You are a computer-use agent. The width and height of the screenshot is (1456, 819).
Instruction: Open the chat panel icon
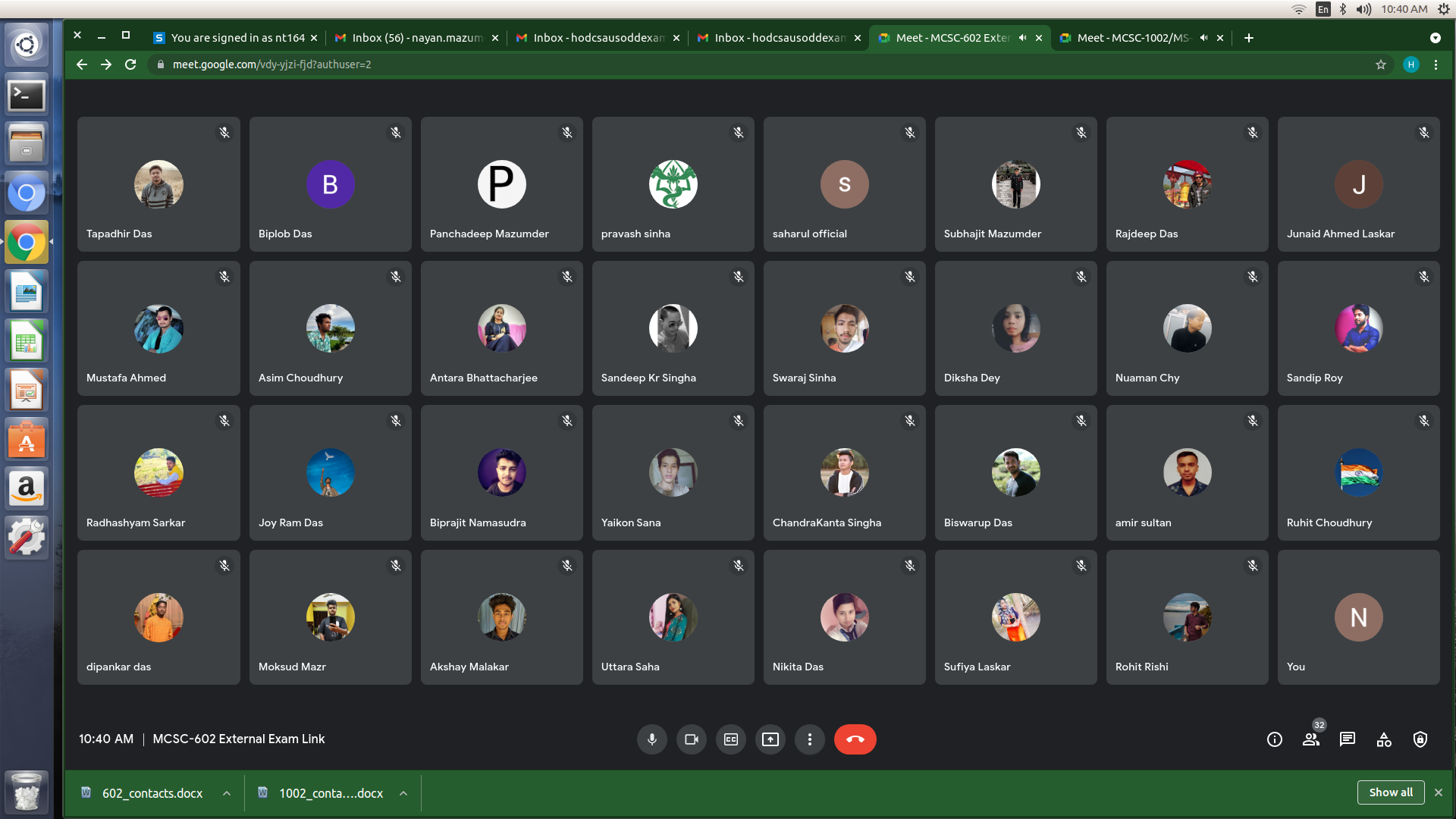(1347, 739)
